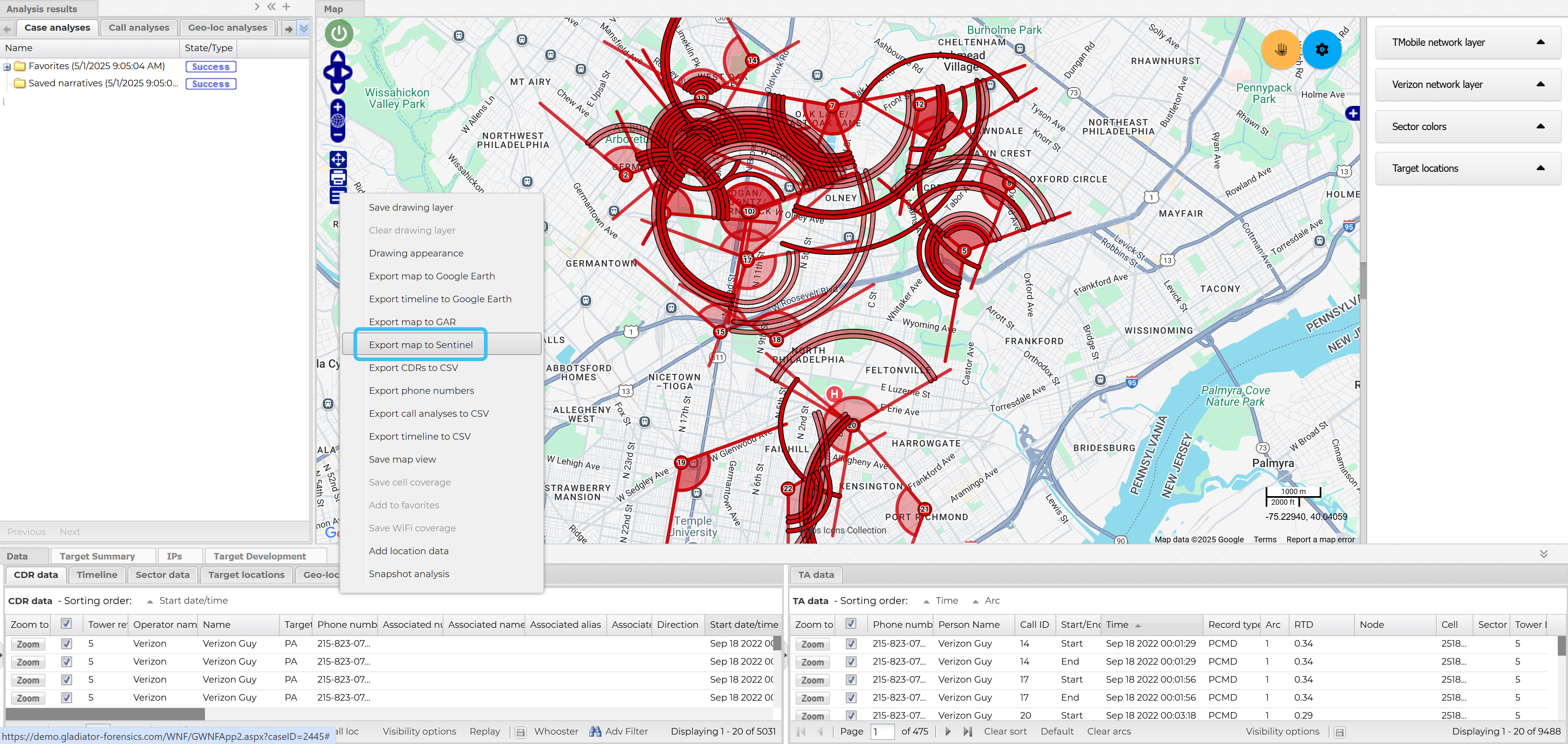Open the blue gear map settings
The width and height of the screenshot is (1568, 744).
point(1321,49)
